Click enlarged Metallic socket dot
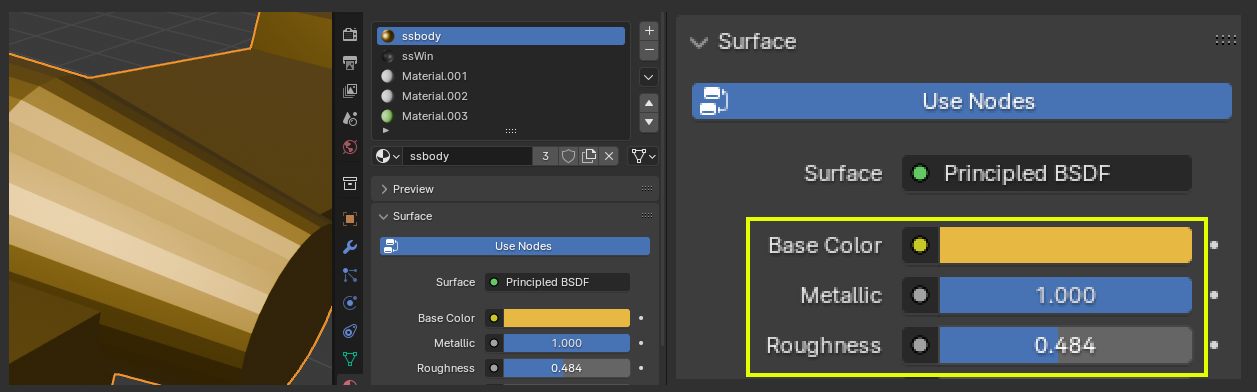The height and width of the screenshot is (392, 1257). [920, 296]
